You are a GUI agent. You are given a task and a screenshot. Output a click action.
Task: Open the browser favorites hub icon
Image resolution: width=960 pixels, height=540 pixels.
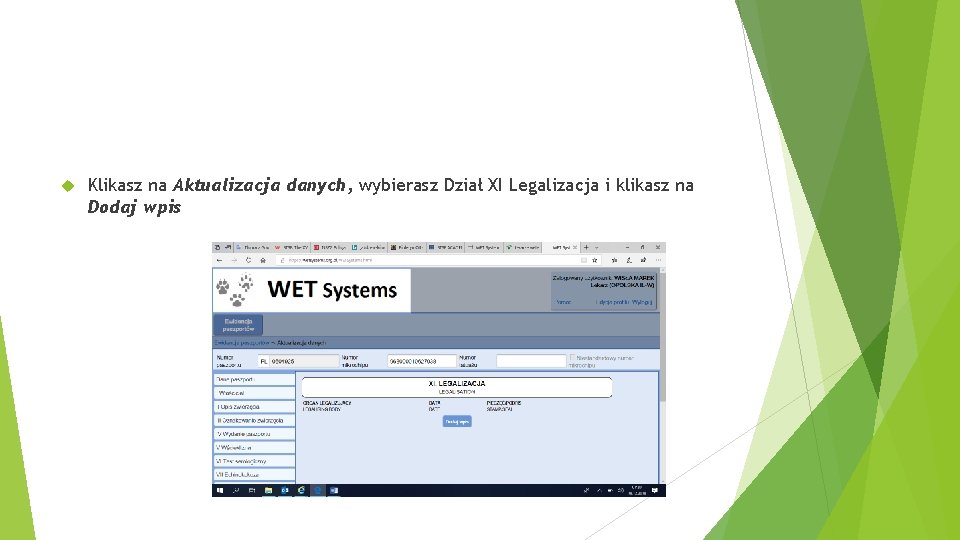coord(614,260)
